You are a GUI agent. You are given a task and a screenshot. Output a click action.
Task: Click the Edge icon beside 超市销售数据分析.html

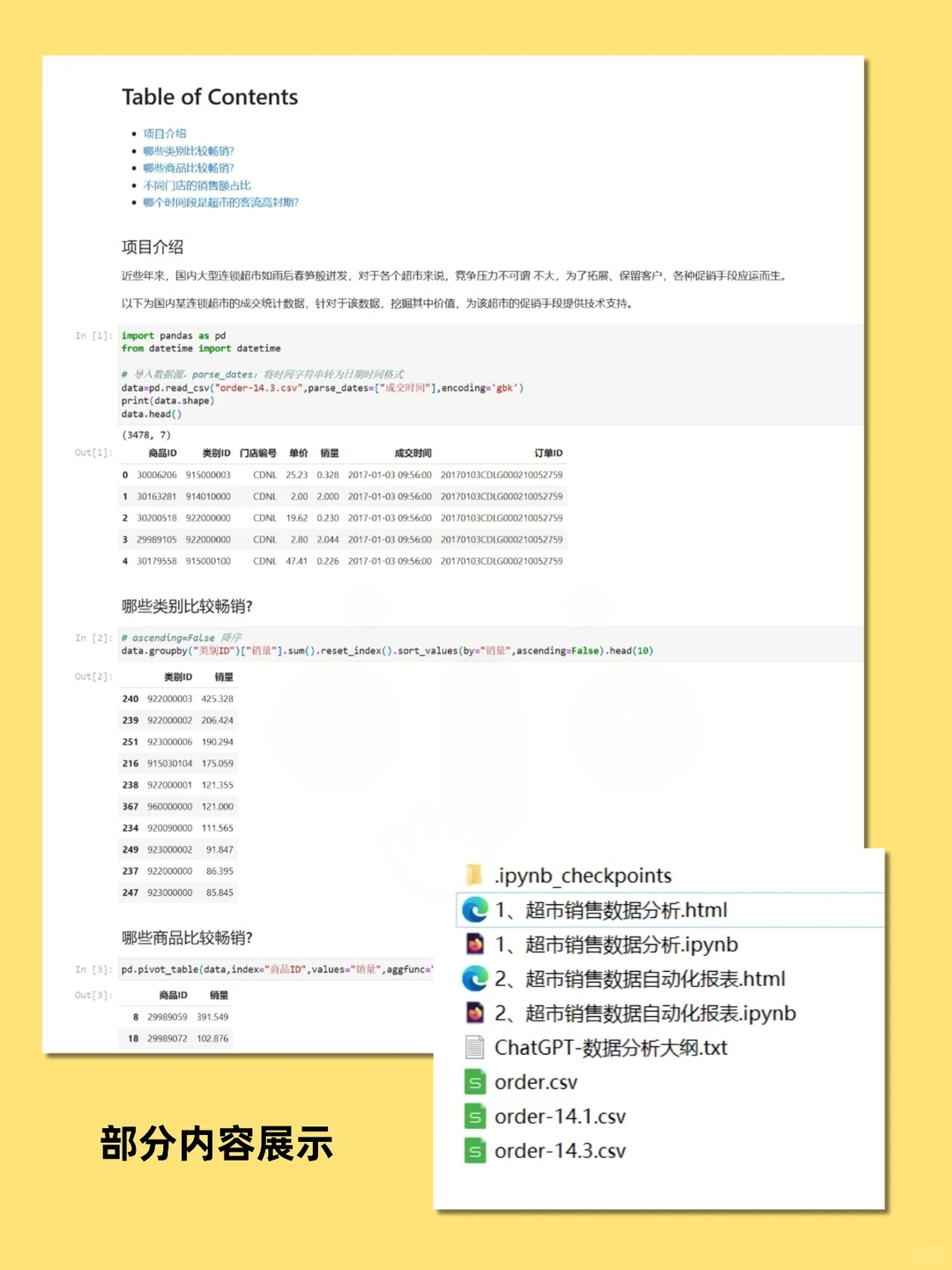coord(475,909)
